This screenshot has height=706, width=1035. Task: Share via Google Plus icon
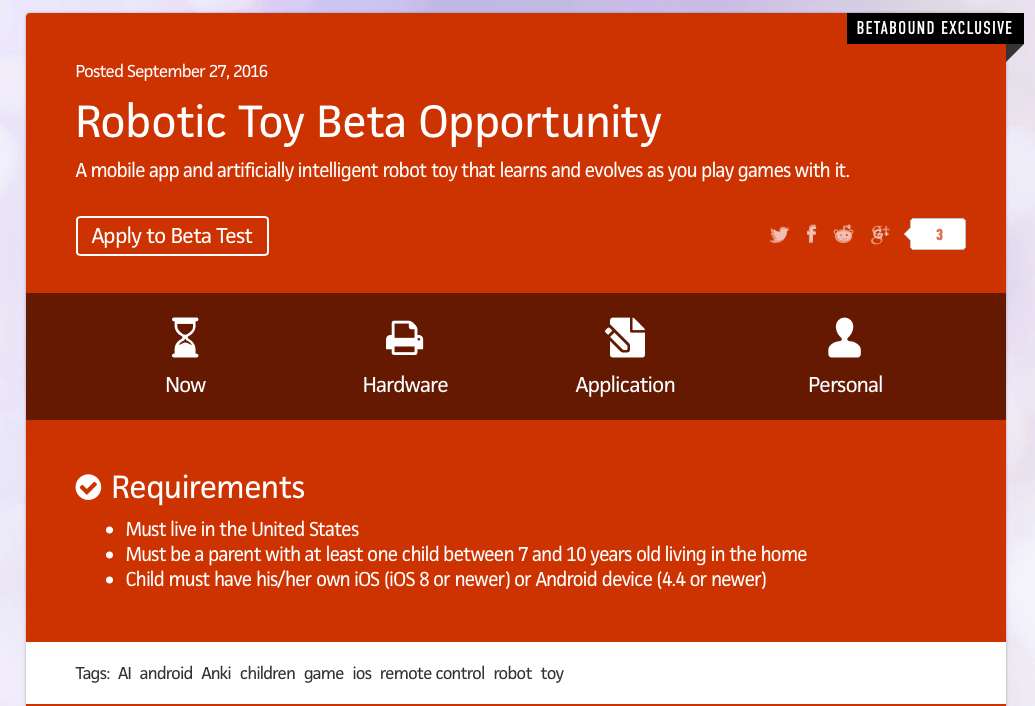(x=880, y=234)
